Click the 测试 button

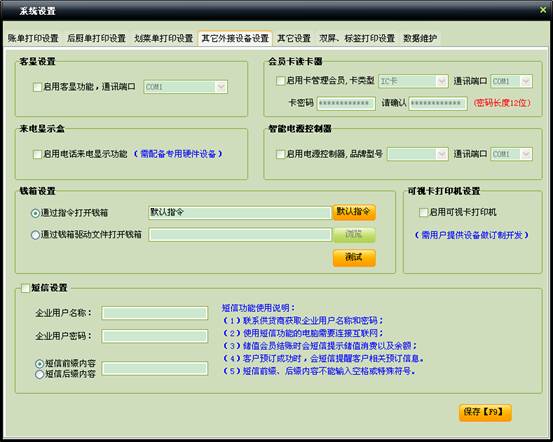tap(354, 258)
